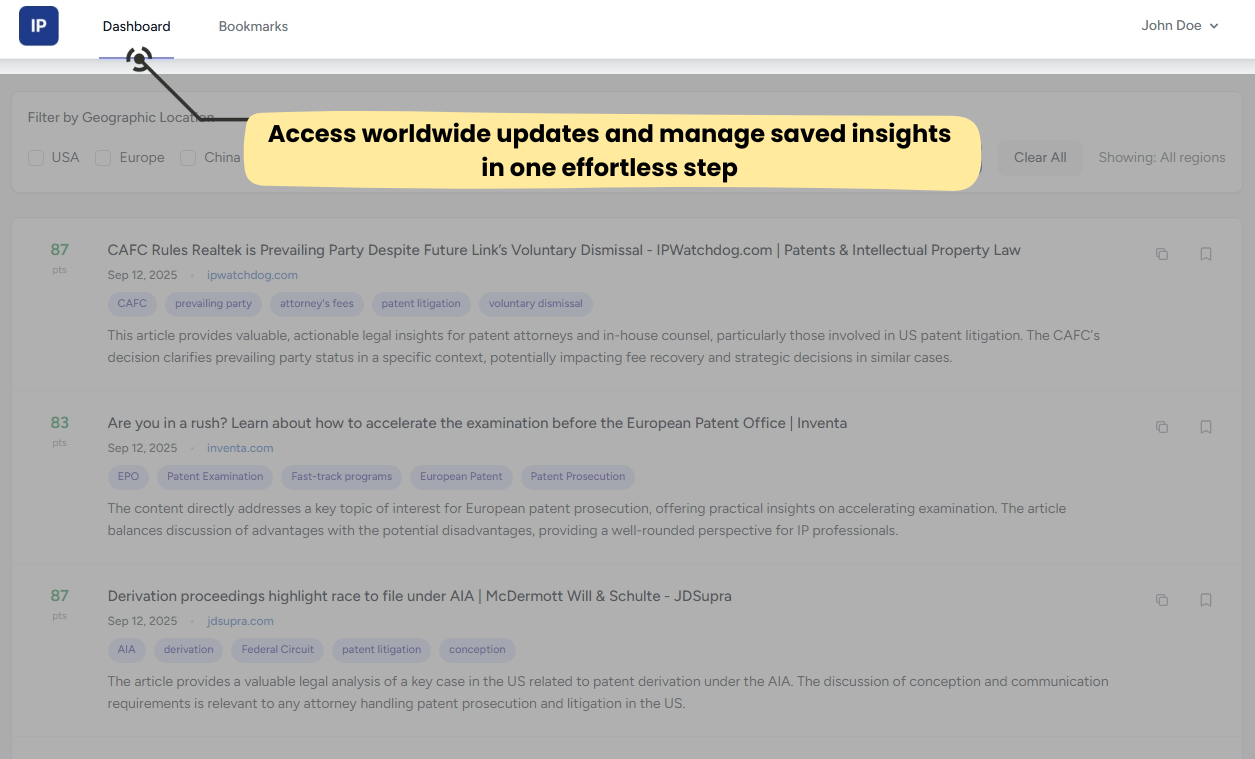Enable the USA region checkbox

point(36,158)
